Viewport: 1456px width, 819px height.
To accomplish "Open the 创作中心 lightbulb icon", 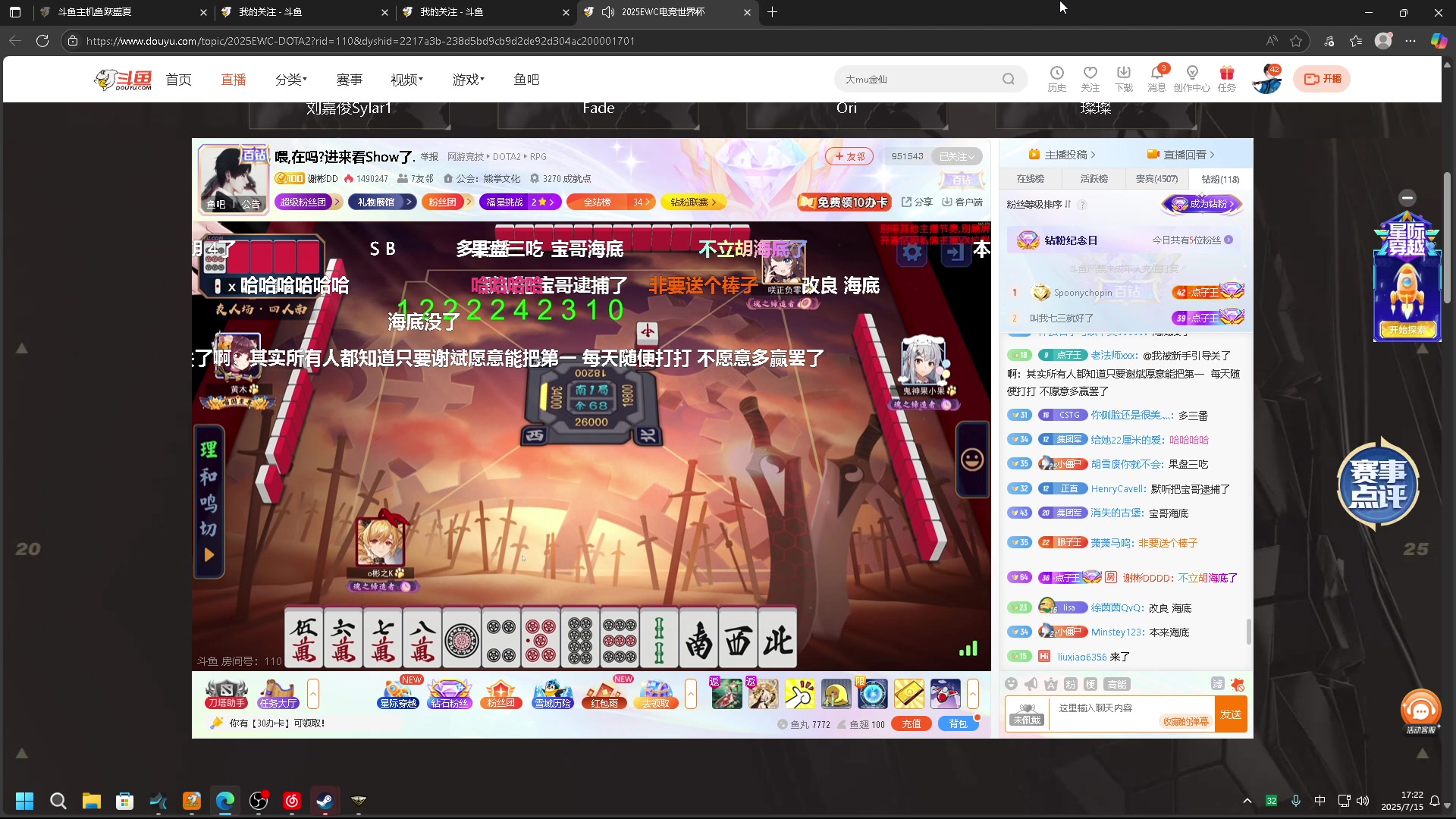I will pyautogui.click(x=1191, y=78).
